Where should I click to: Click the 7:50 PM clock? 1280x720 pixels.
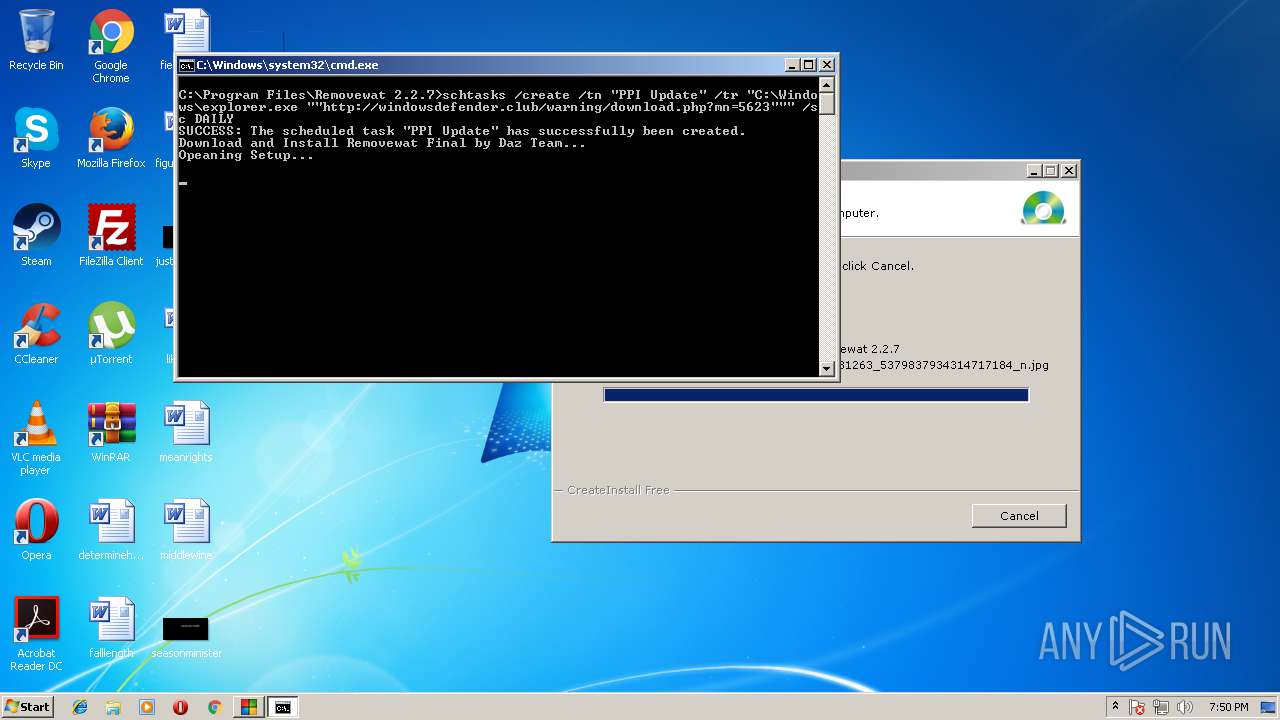point(1228,707)
